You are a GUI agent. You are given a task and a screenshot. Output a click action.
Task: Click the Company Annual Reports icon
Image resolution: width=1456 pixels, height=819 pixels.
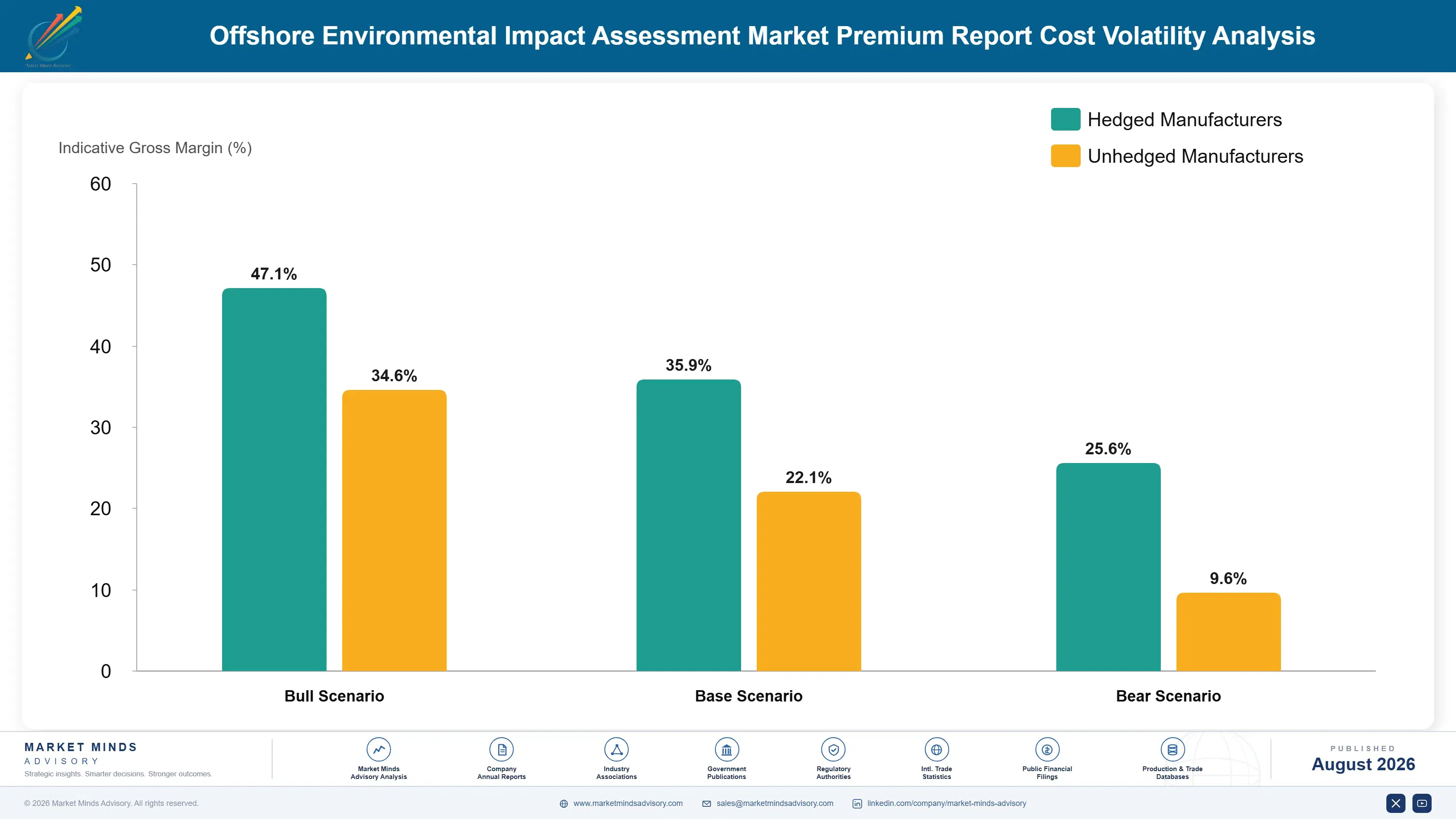click(501, 749)
